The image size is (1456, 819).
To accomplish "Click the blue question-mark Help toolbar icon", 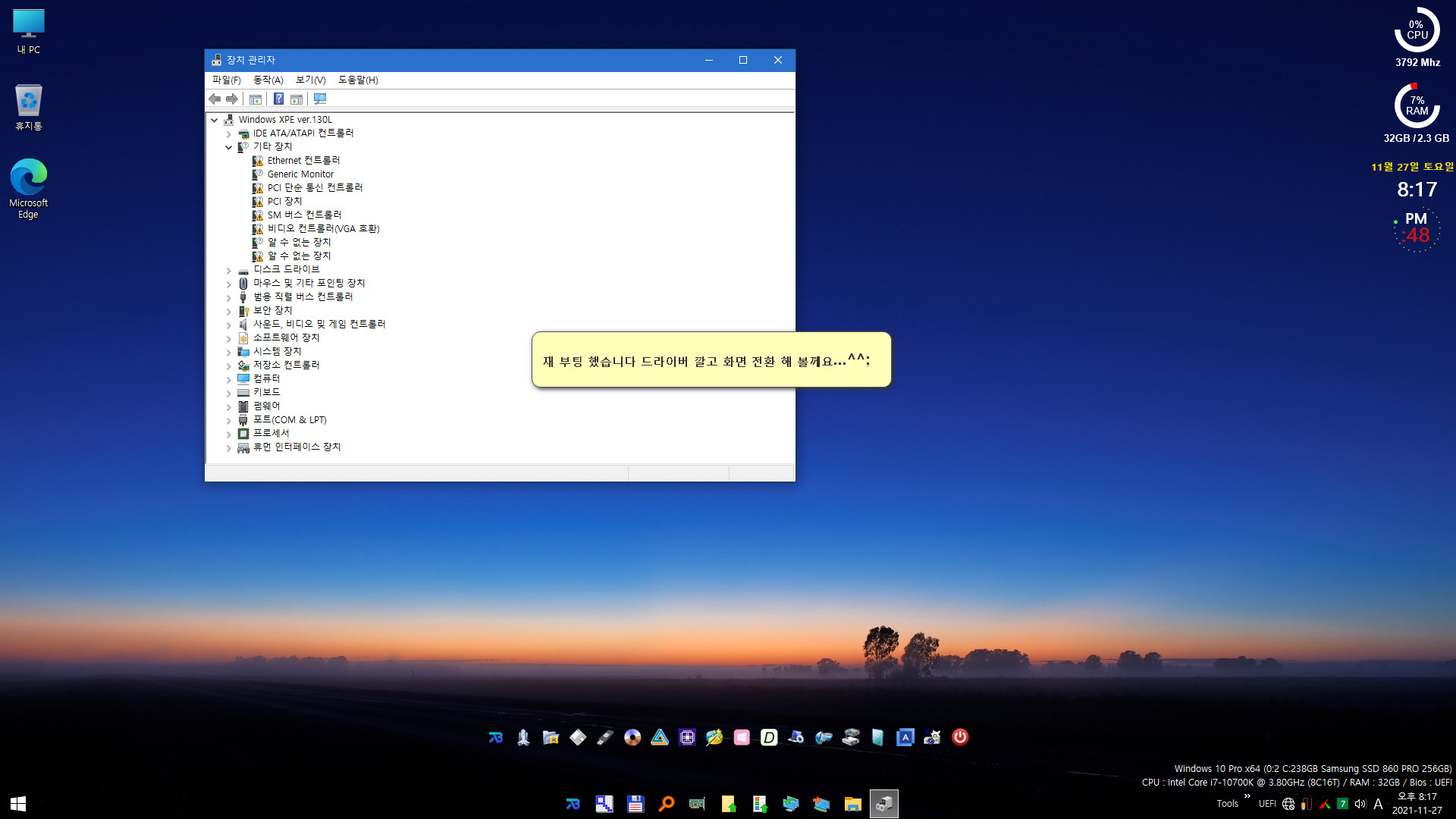I will tap(278, 99).
